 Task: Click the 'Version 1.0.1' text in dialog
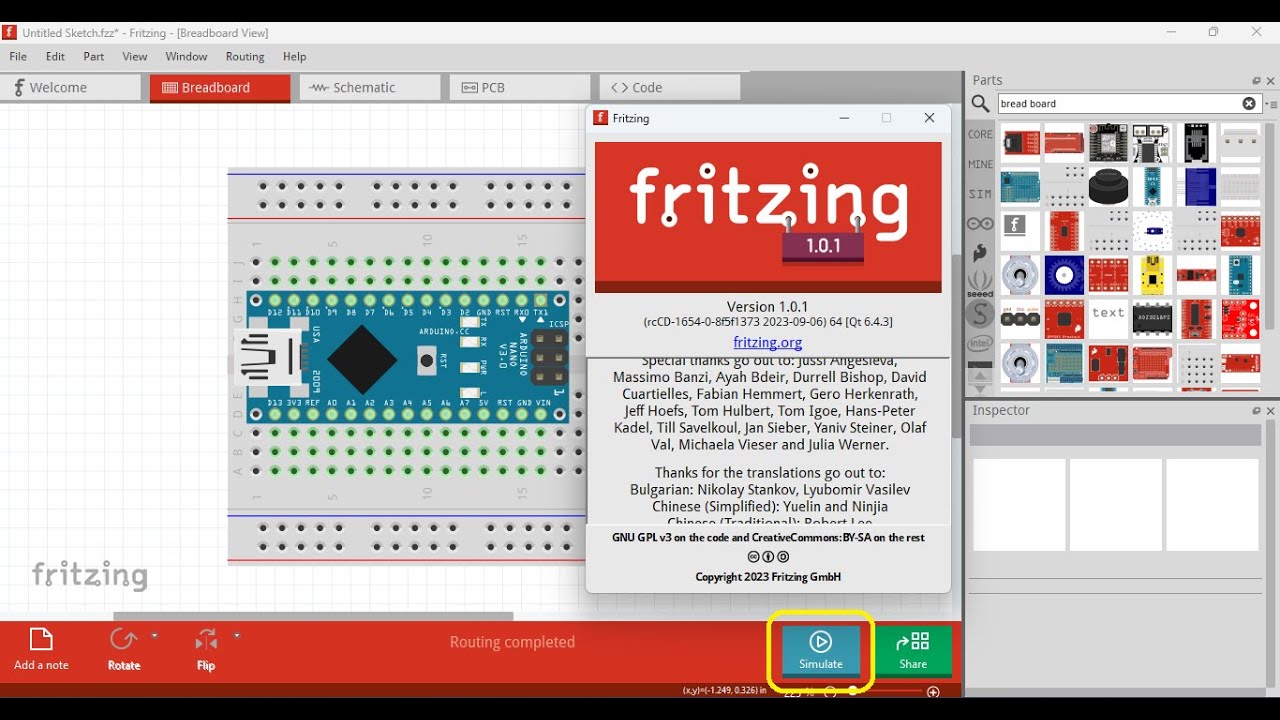coord(768,307)
